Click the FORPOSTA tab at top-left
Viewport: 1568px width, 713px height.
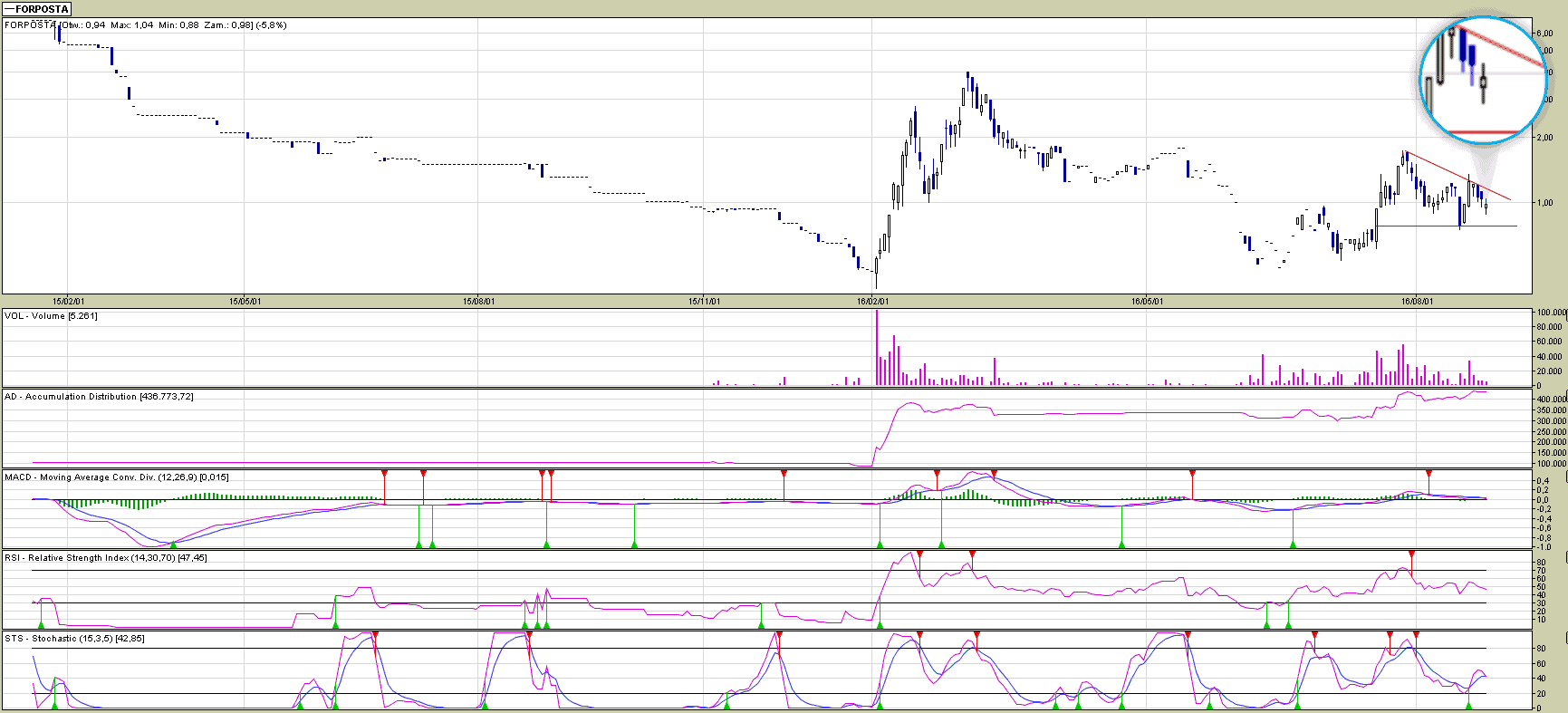(x=37, y=9)
